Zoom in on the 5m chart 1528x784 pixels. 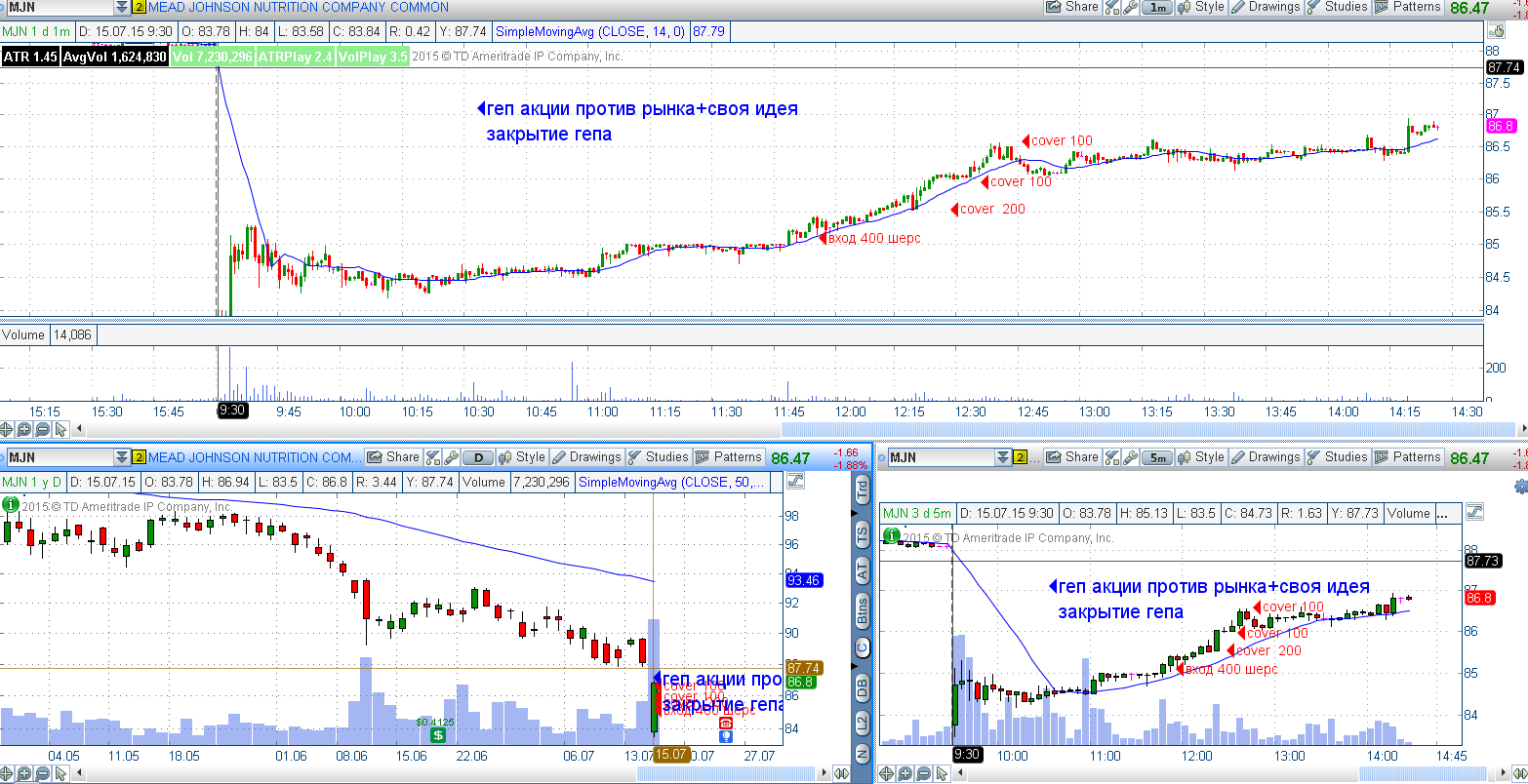(904, 774)
